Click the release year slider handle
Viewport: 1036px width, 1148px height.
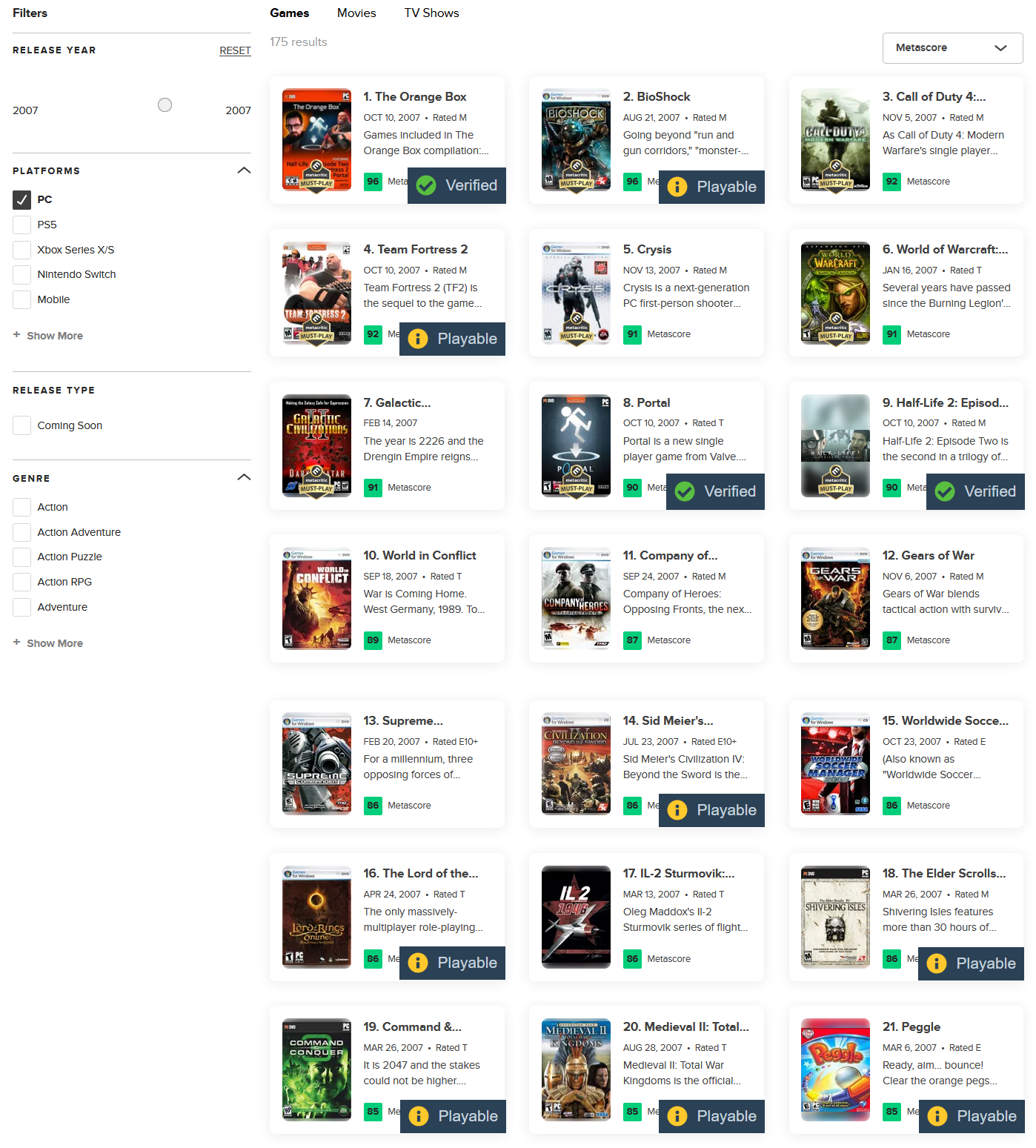[x=165, y=105]
